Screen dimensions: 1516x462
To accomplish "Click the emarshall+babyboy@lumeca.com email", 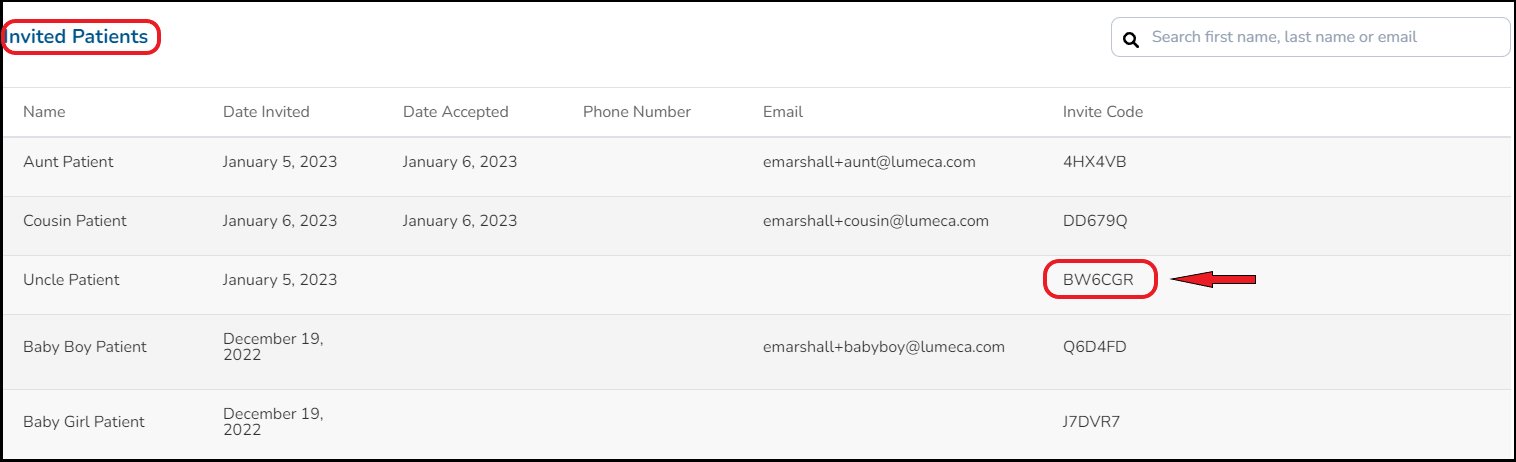I will click(883, 347).
